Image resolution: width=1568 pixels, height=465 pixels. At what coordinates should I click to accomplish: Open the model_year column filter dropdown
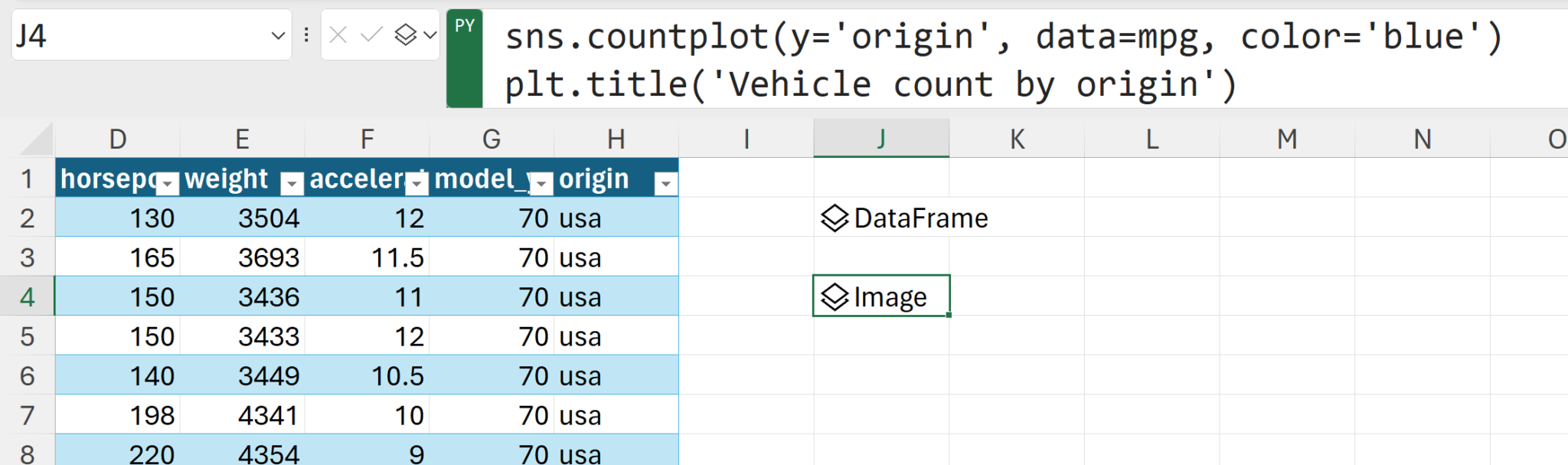click(x=541, y=183)
